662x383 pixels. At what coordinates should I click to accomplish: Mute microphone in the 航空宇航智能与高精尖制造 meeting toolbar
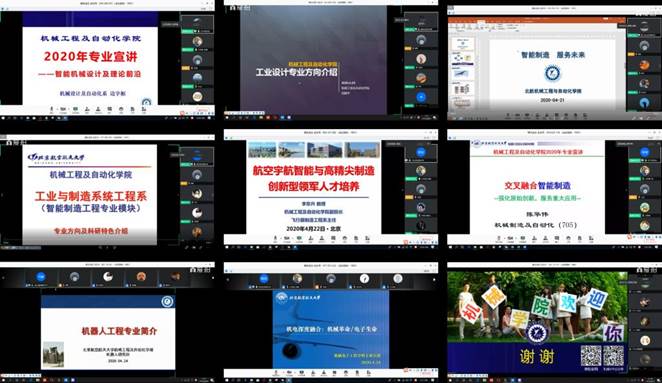click(275, 239)
